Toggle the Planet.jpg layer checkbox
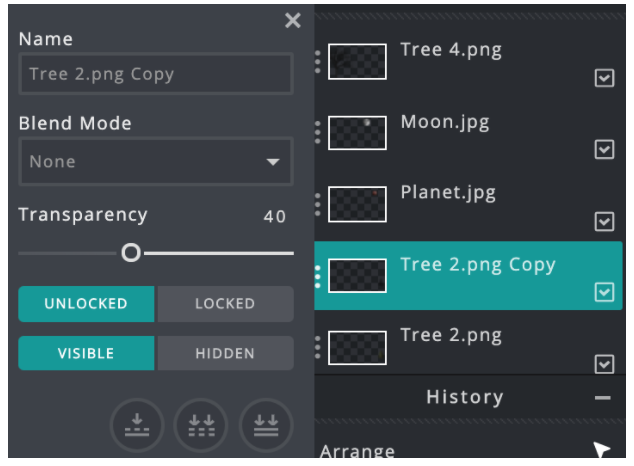The height and width of the screenshot is (466, 634). click(604, 221)
